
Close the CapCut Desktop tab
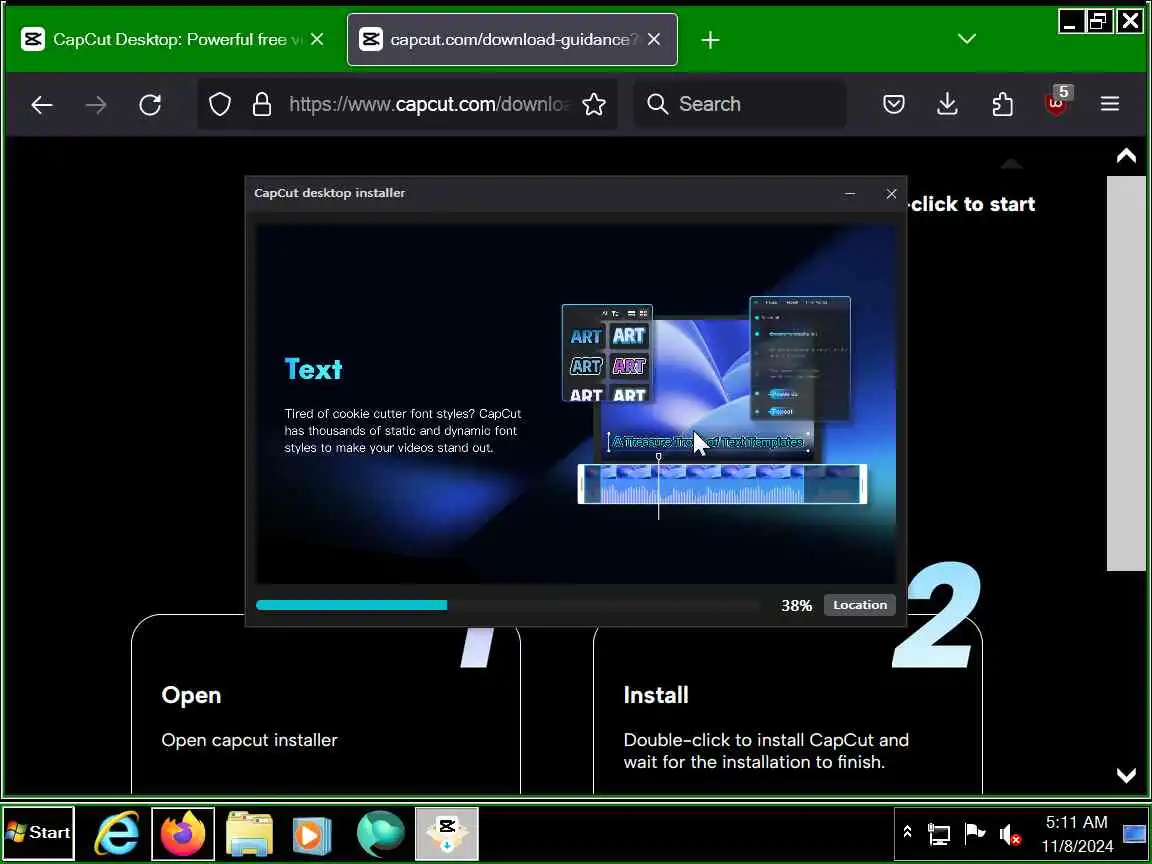pyautogui.click(x=317, y=39)
